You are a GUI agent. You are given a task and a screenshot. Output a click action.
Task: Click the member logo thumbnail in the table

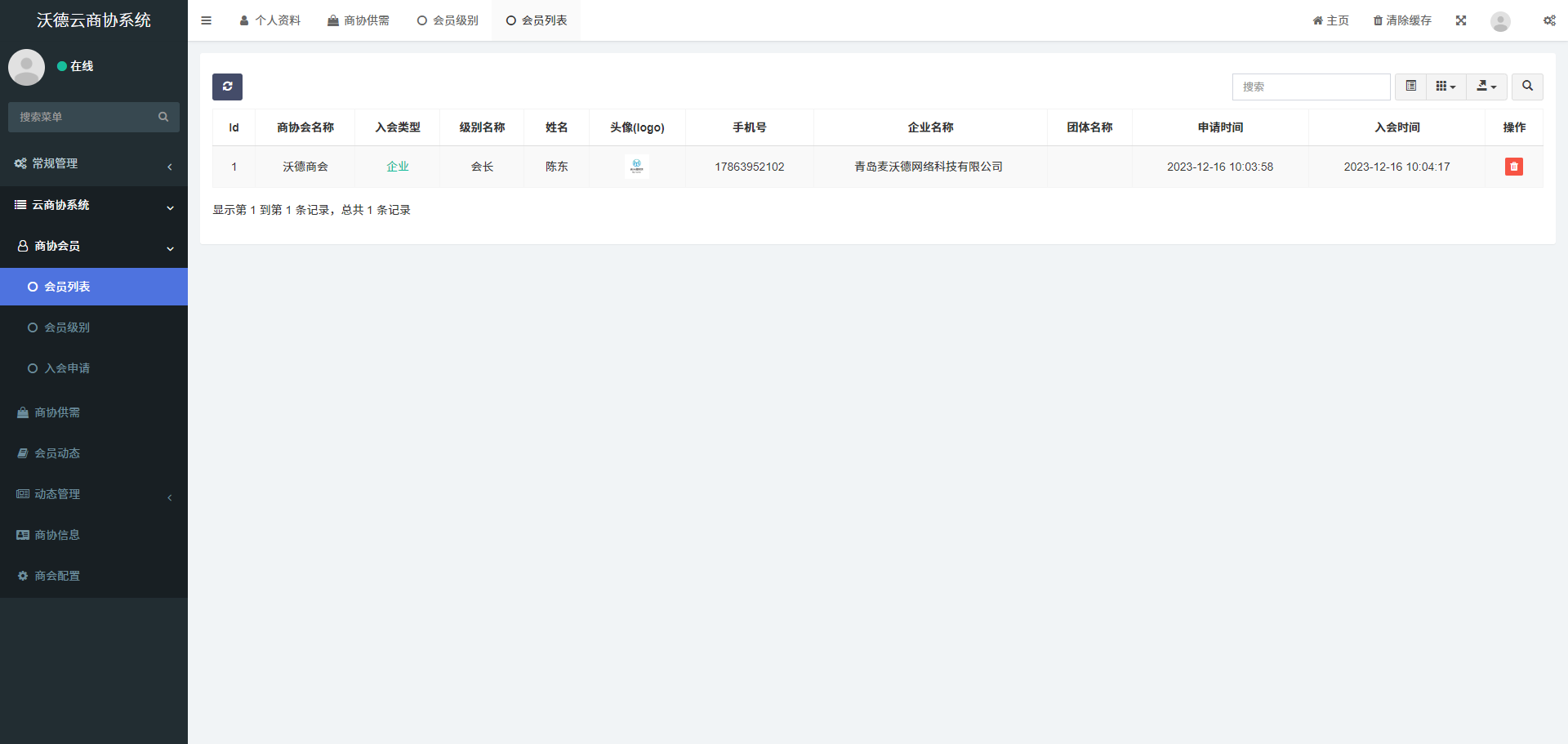(637, 167)
